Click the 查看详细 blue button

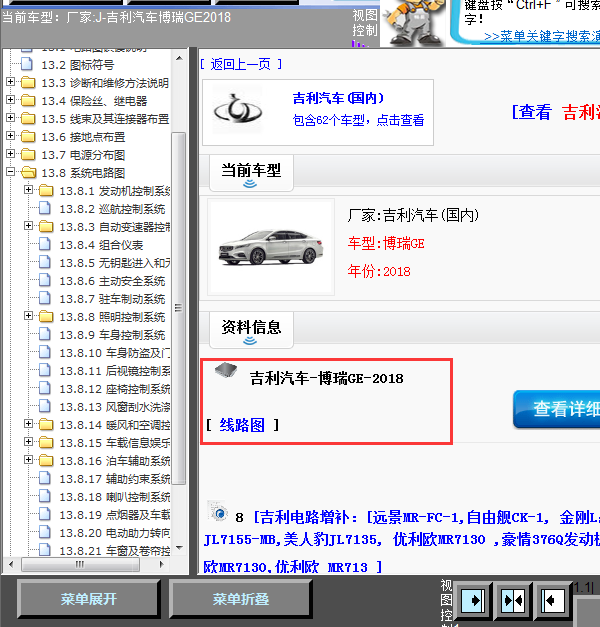557,409
